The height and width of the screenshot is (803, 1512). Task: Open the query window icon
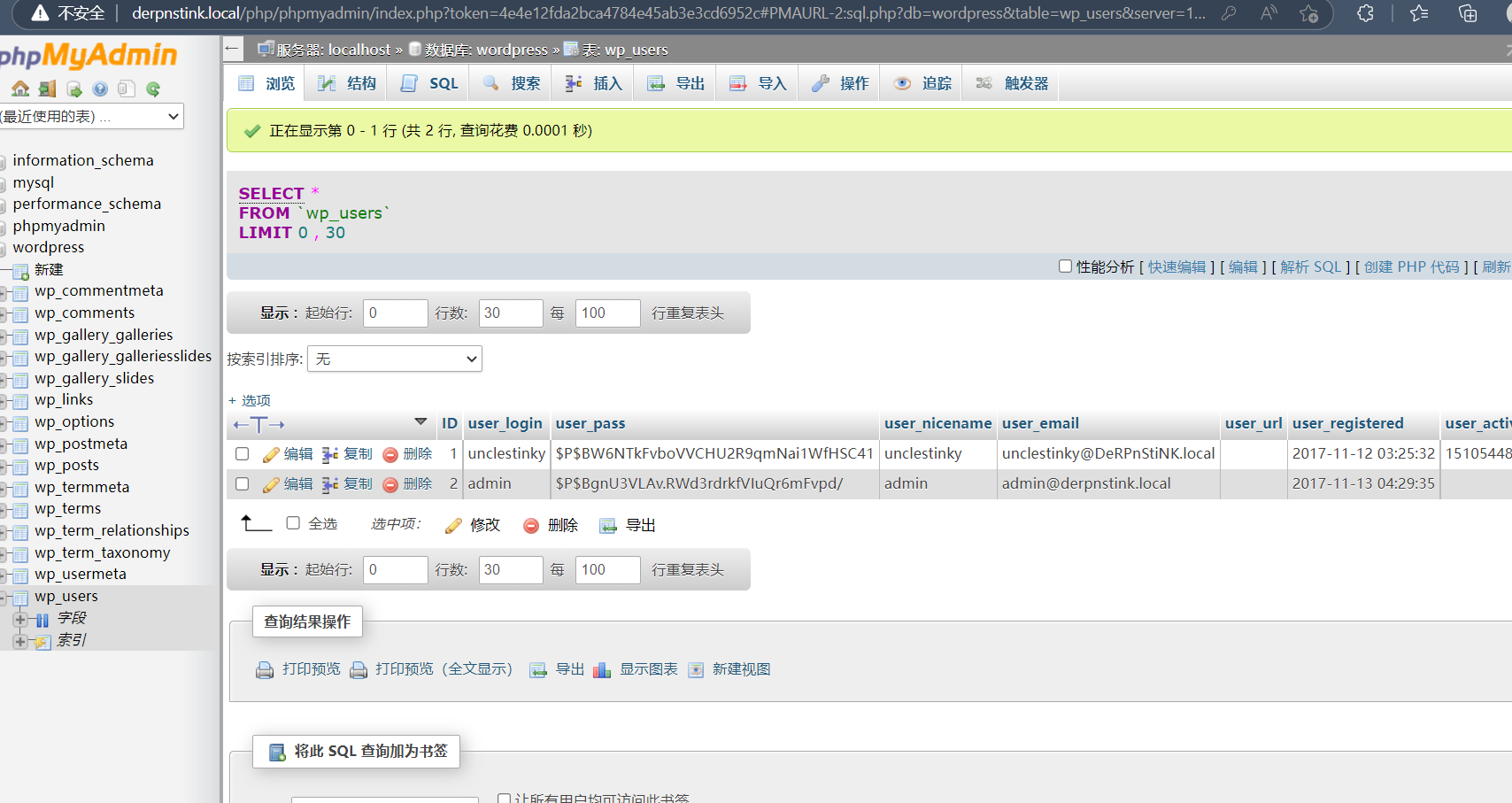click(73, 89)
